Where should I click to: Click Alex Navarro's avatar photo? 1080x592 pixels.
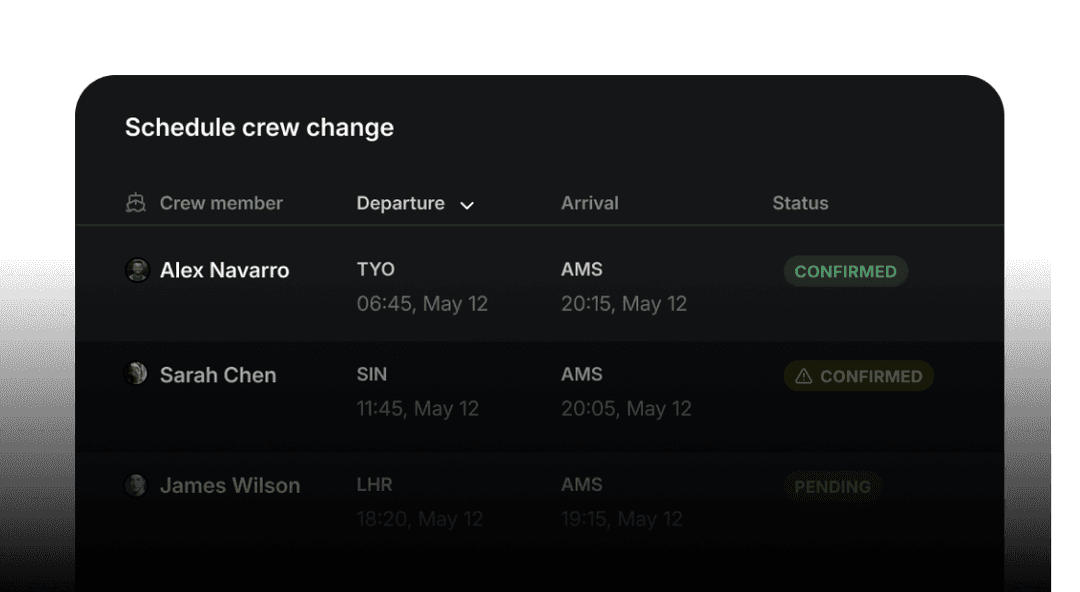click(x=137, y=270)
